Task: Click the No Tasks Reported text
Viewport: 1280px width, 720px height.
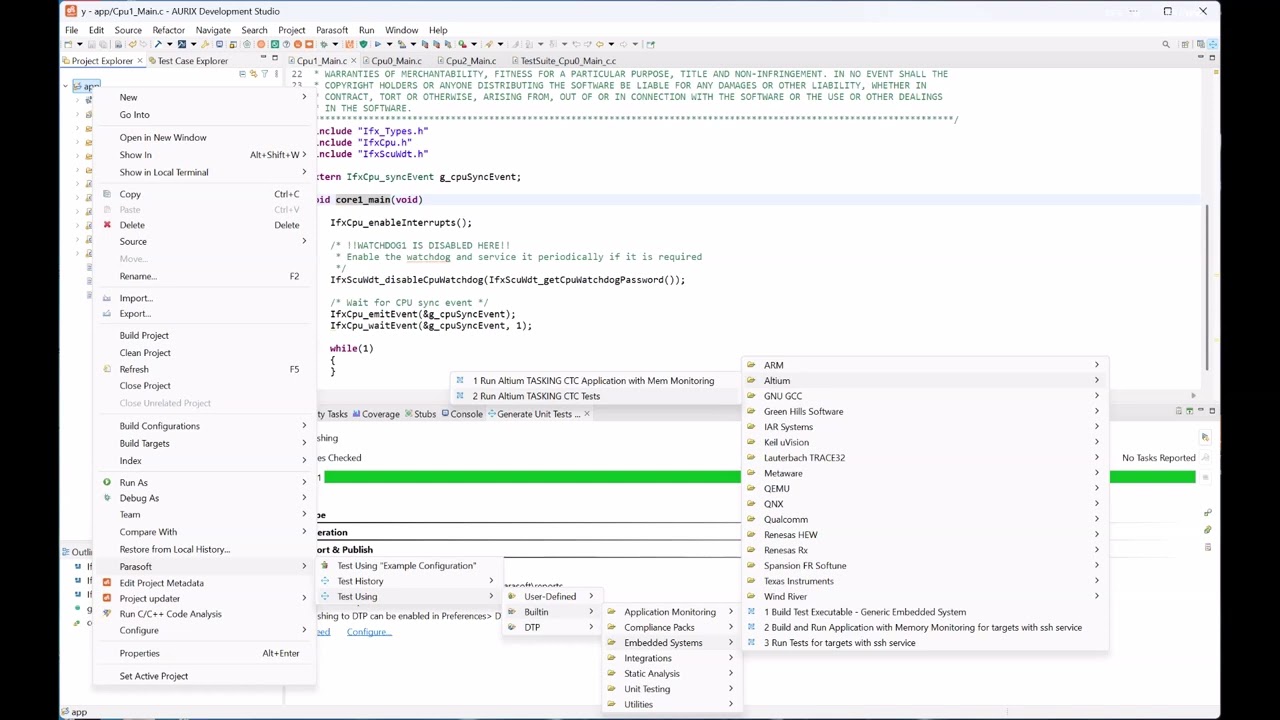Action: pyautogui.click(x=1158, y=458)
